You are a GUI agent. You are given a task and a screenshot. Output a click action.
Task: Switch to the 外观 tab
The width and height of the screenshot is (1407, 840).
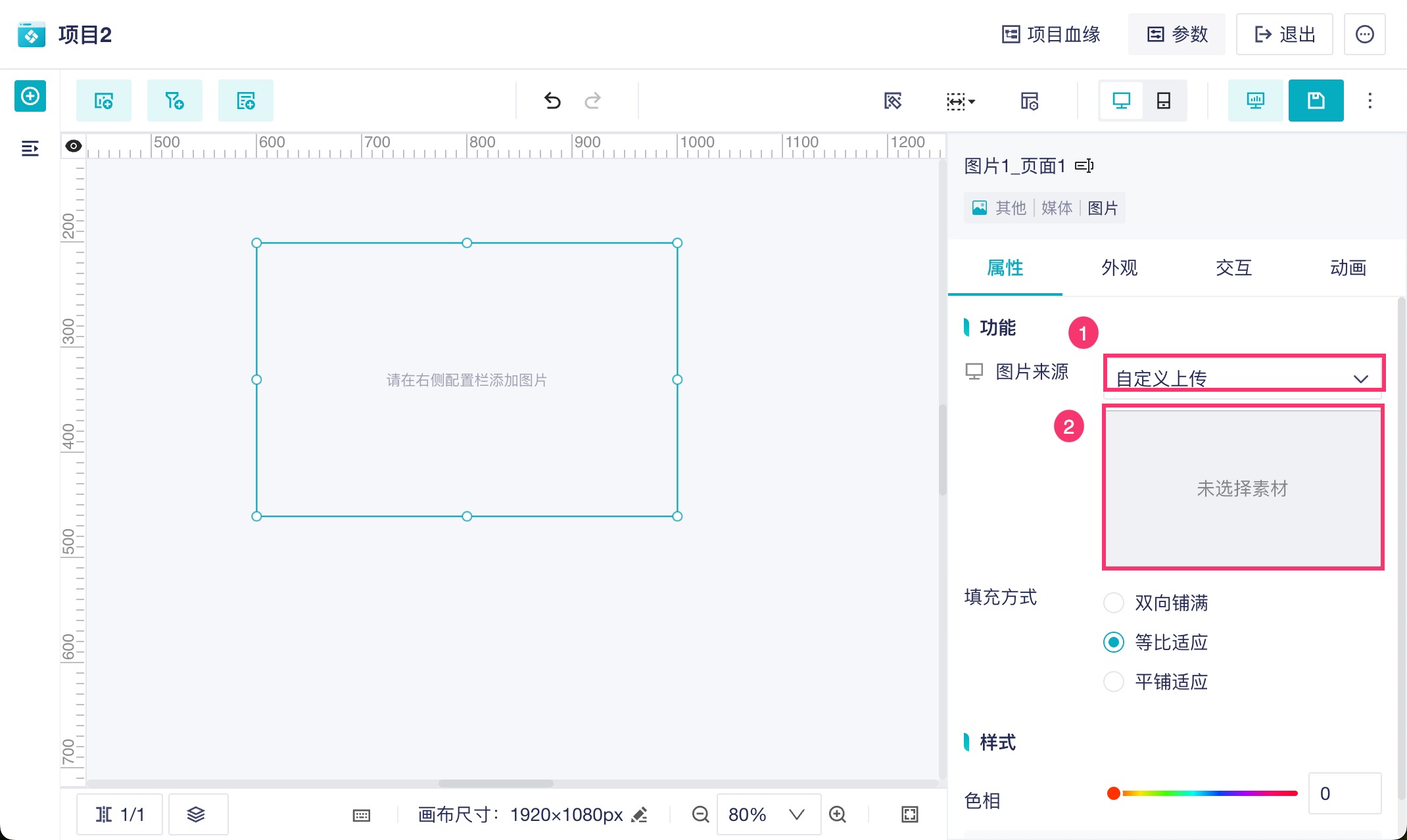pyautogui.click(x=1119, y=268)
